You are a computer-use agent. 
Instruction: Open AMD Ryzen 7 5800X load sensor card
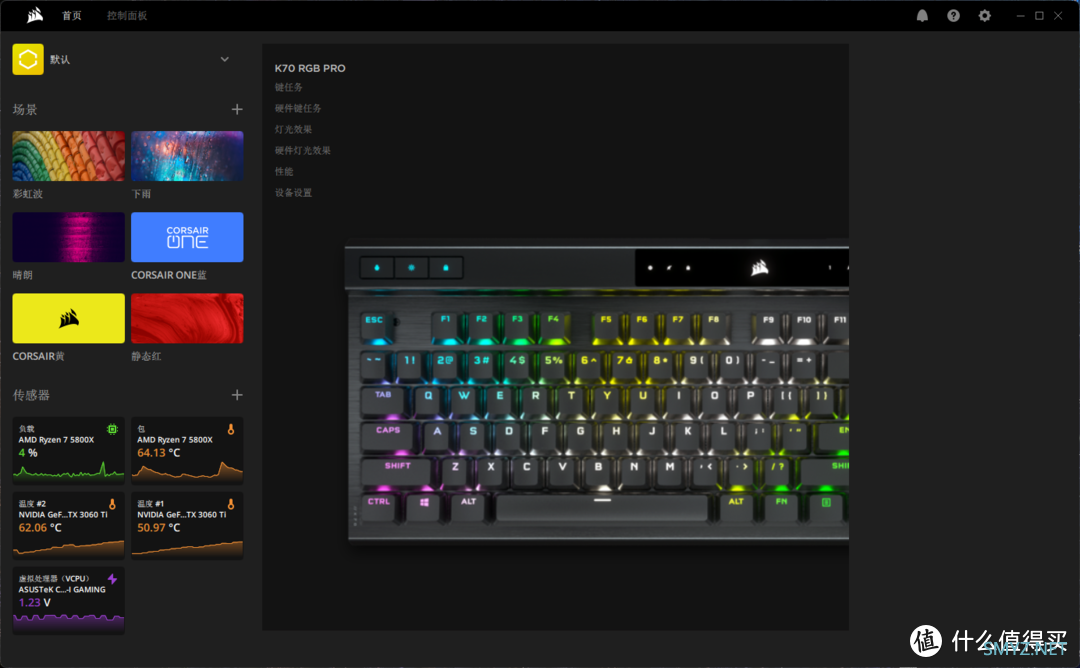tap(68, 450)
